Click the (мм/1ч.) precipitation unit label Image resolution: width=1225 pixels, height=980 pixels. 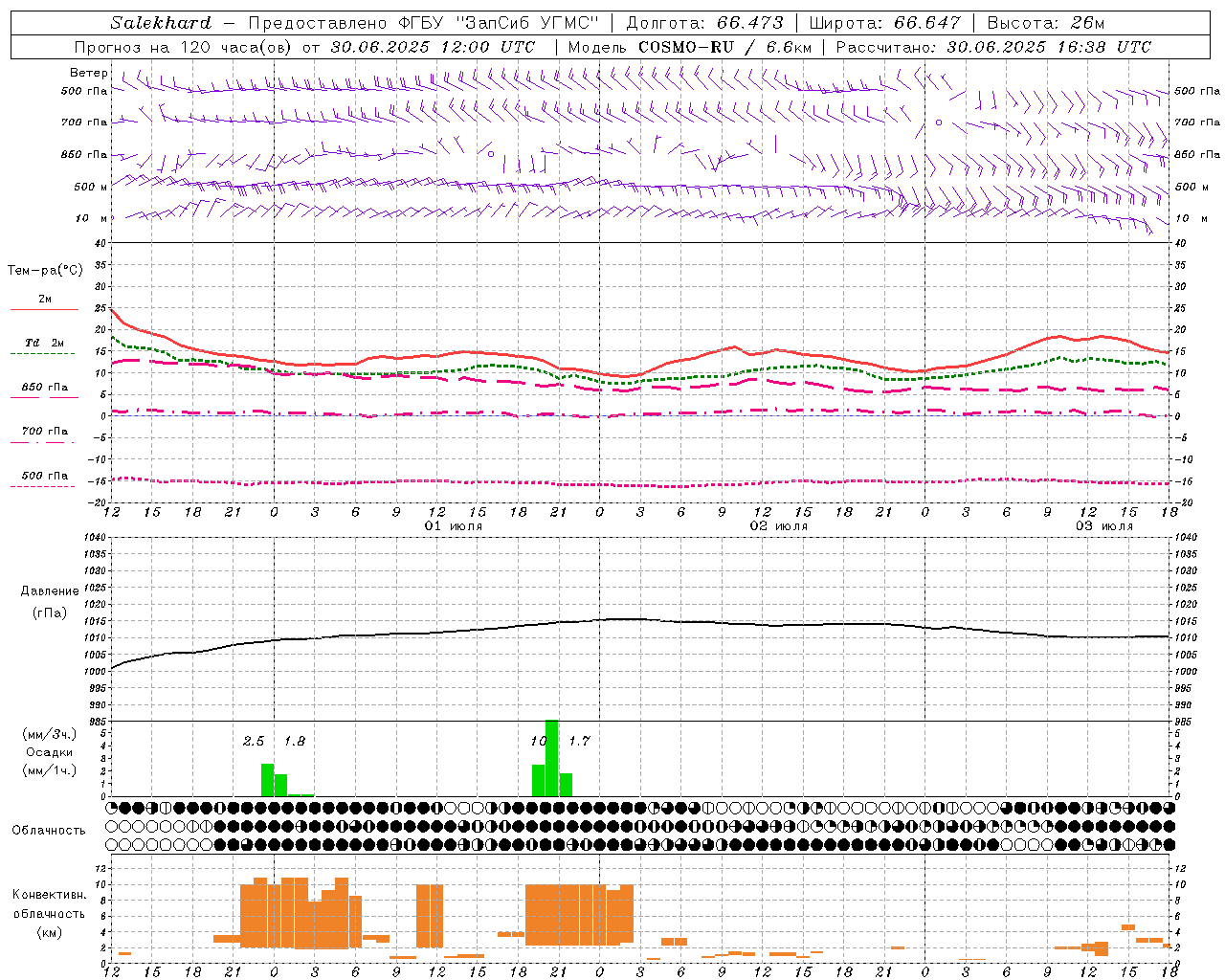[x=50, y=770]
